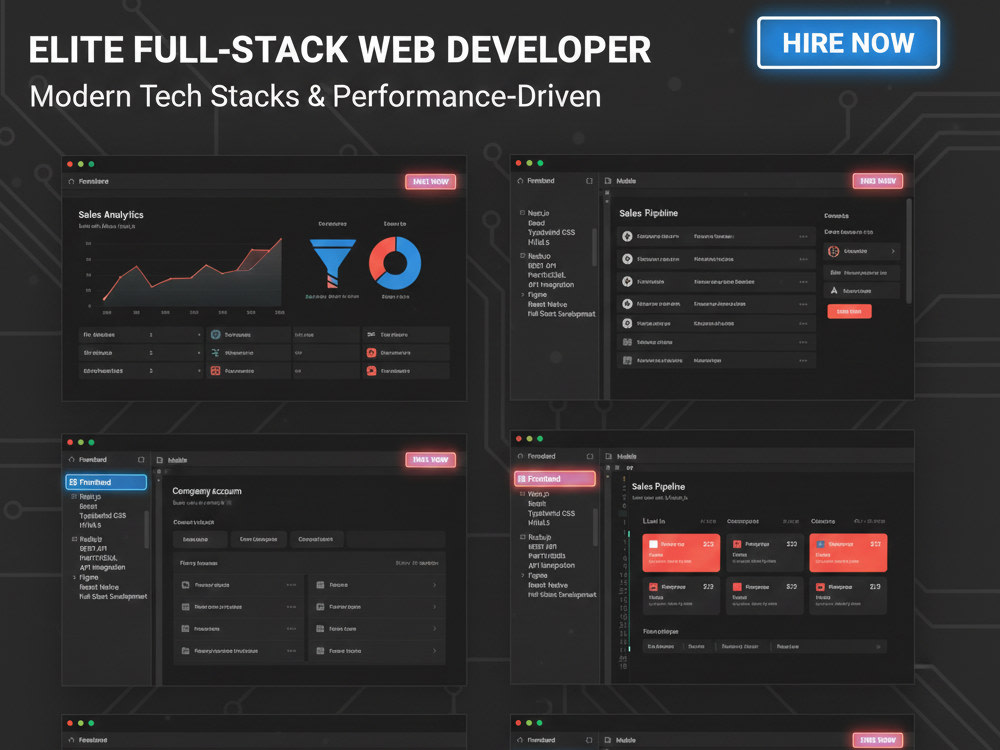Click the green macOS button of the Sales Analytics window
The image size is (1000, 750).
pyautogui.click(x=91, y=165)
